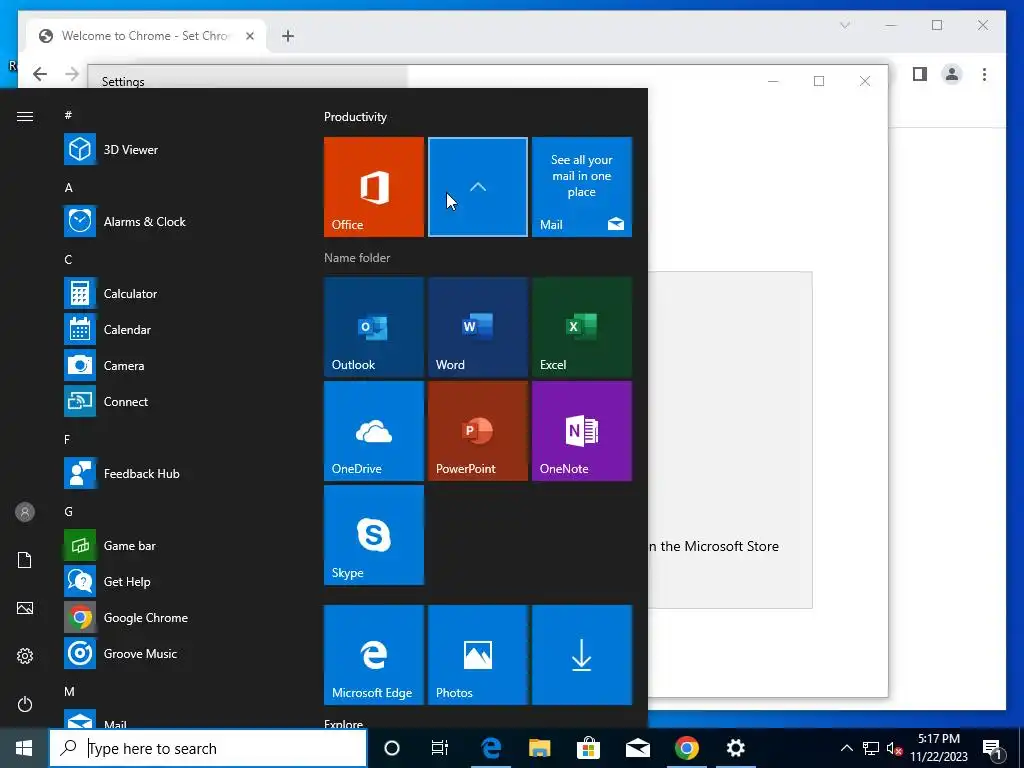The height and width of the screenshot is (768, 1024).
Task: Open File Explorer from the taskbar
Action: (539, 748)
